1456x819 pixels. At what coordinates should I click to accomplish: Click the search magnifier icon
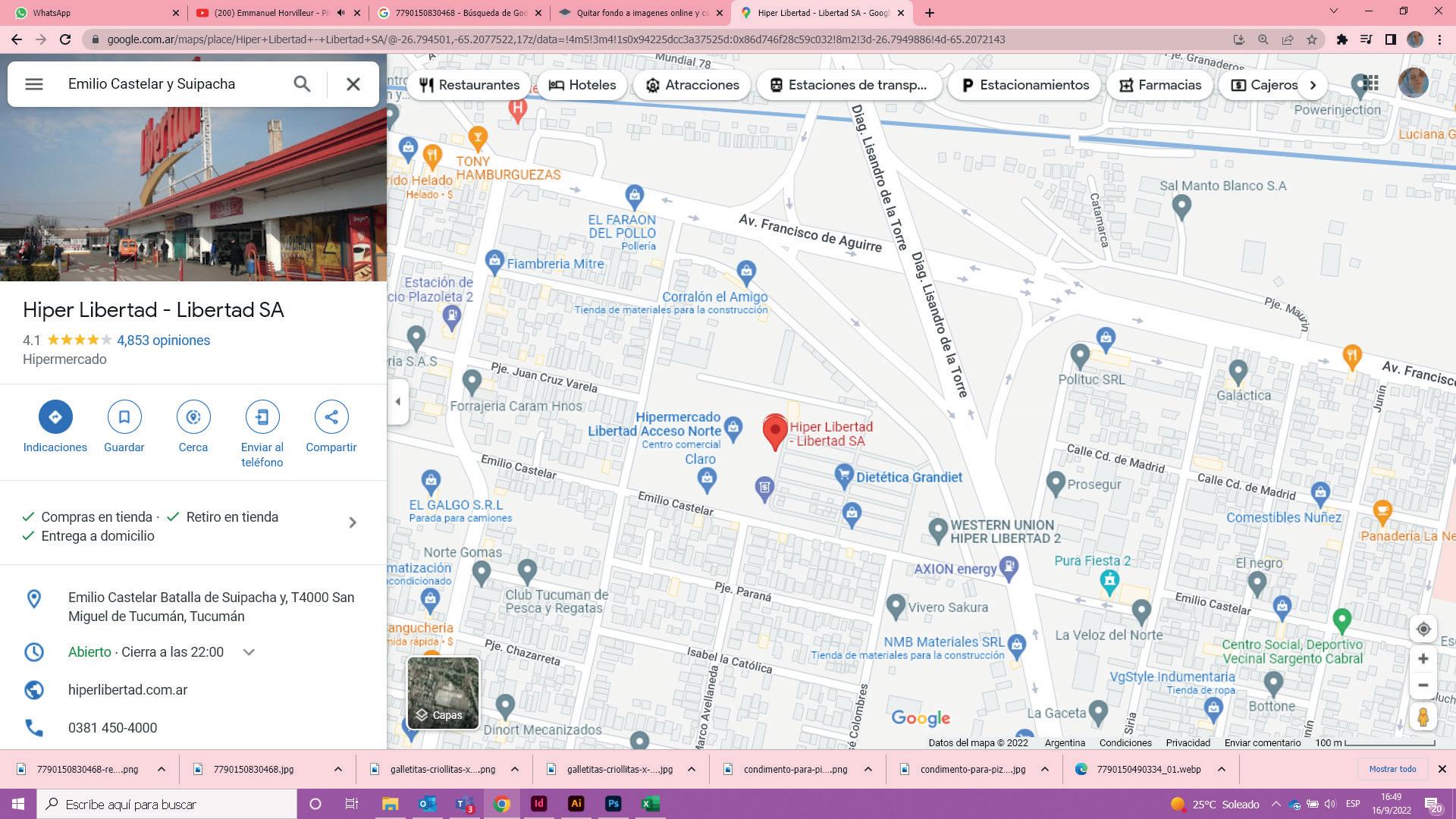(302, 84)
